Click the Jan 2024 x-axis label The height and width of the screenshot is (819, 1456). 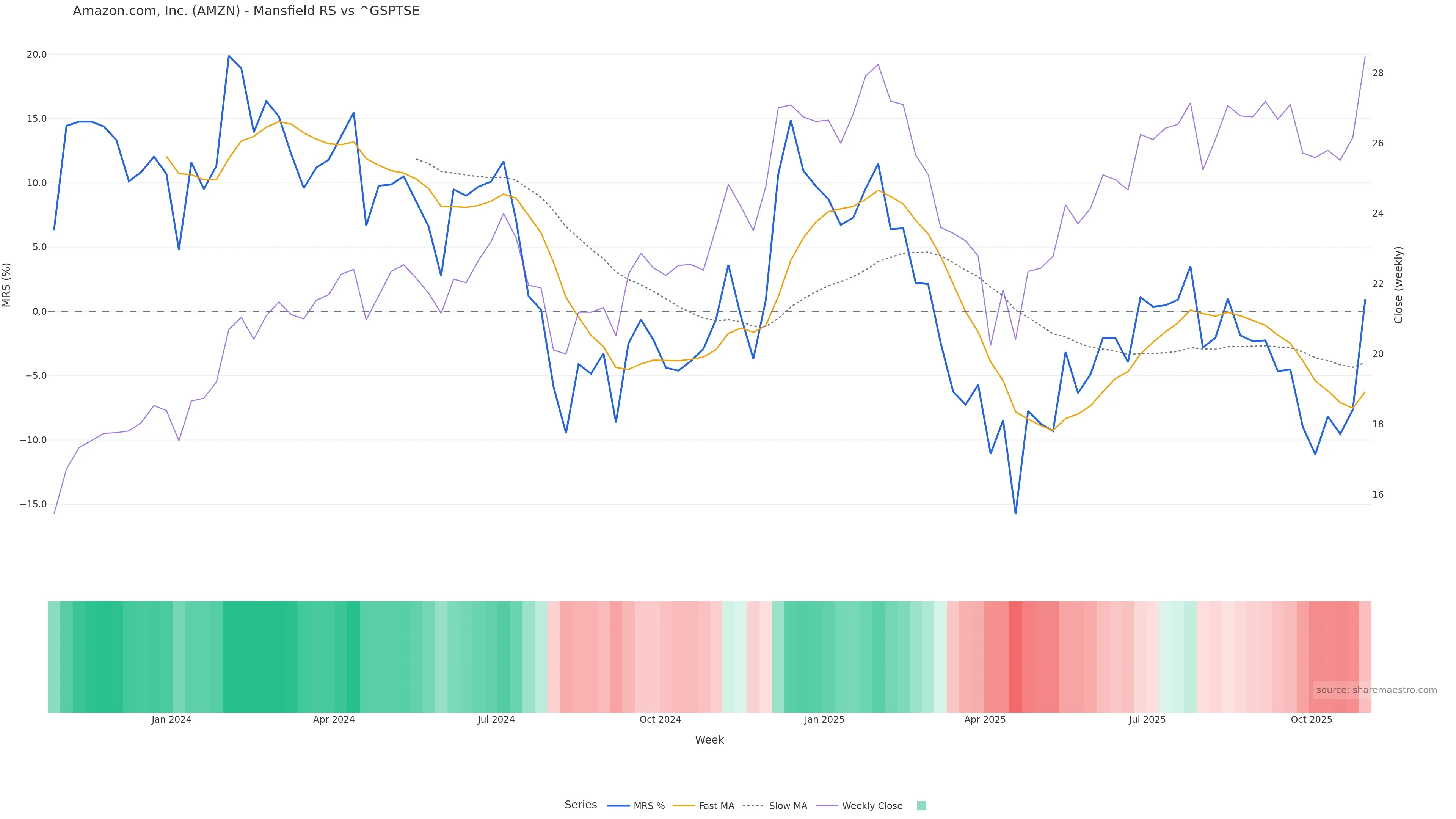coord(171,720)
